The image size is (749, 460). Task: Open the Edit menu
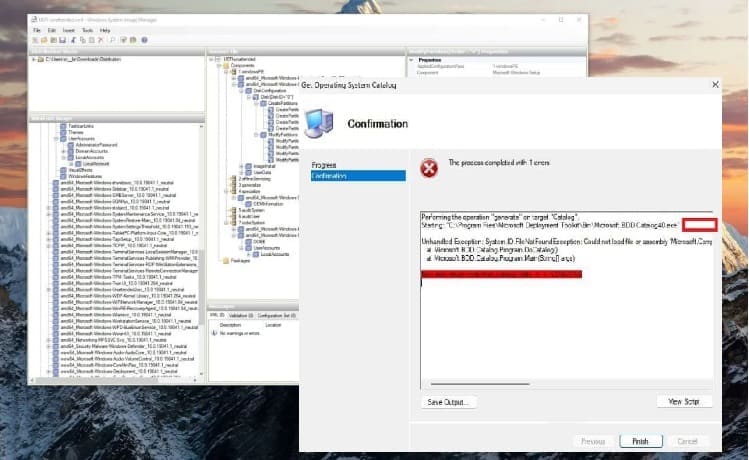[x=52, y=30]
